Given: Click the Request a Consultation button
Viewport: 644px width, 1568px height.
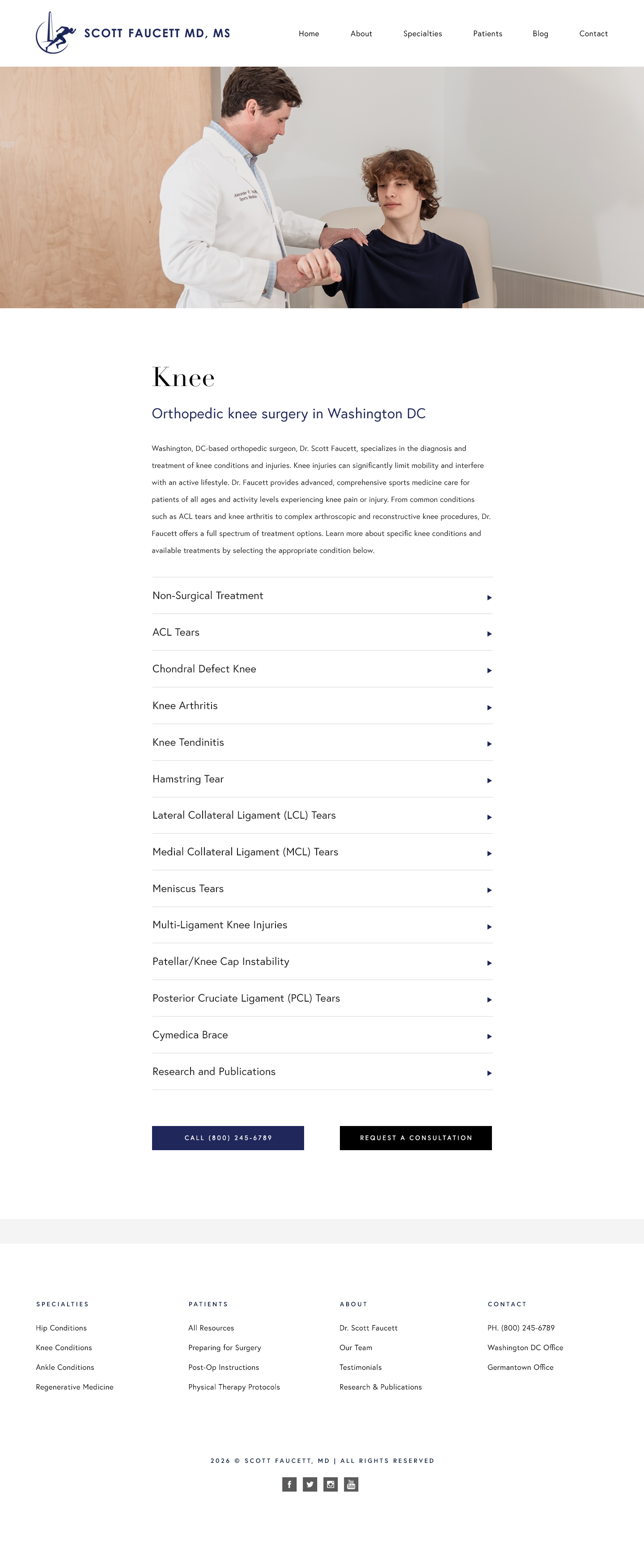Looking at the screenshot, I should [416, 1138].
